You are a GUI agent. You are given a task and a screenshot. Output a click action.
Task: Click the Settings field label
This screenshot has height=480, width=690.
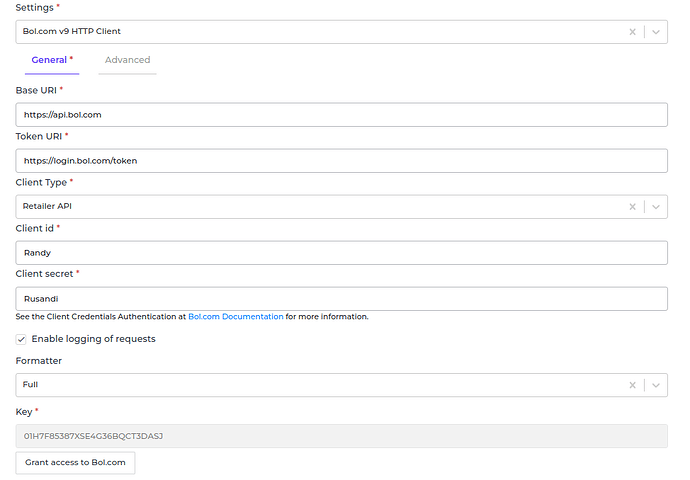pos(34,8)
